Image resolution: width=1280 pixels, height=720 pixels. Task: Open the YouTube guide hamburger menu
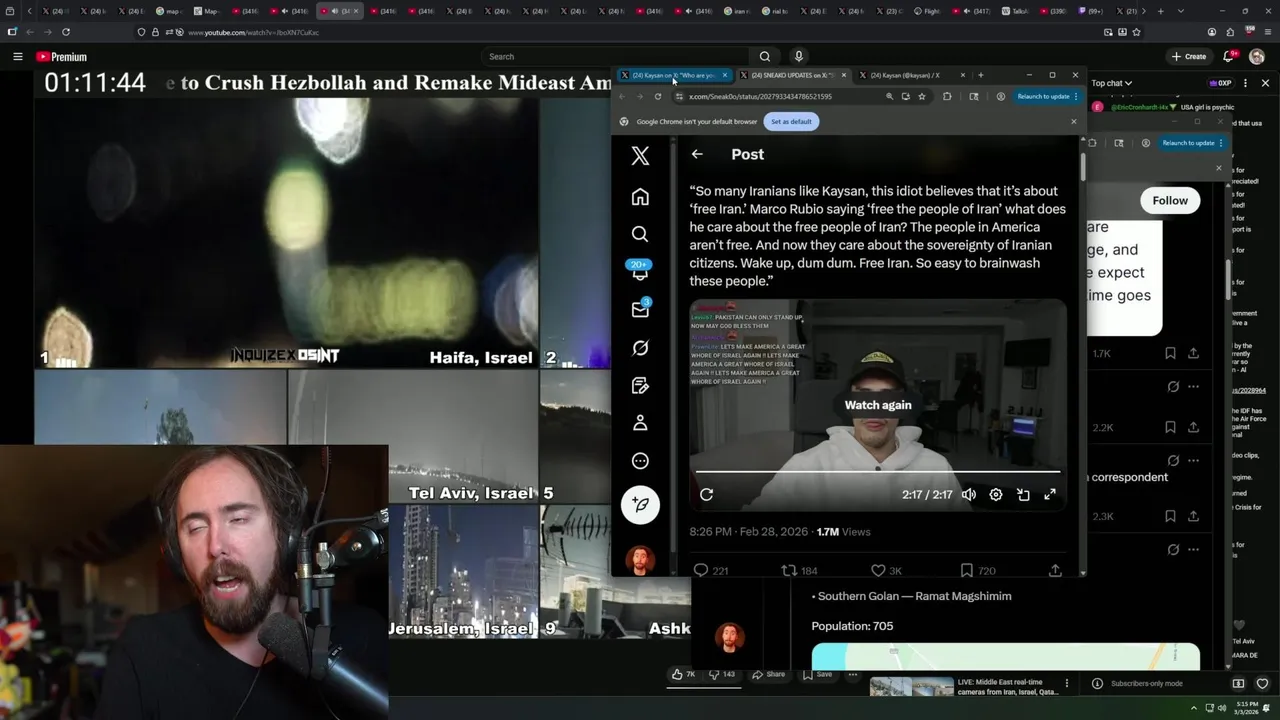(17, 56)
